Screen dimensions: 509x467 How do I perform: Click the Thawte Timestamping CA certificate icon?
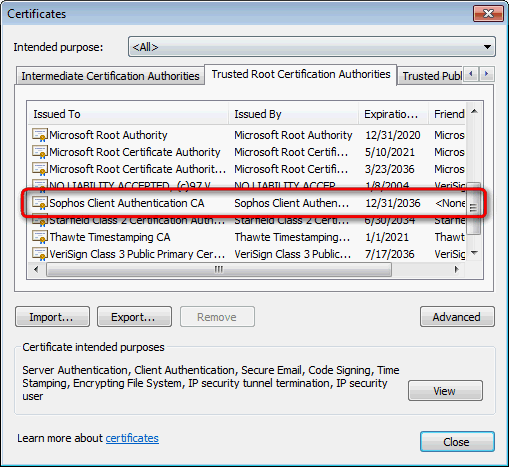(40, 237)
